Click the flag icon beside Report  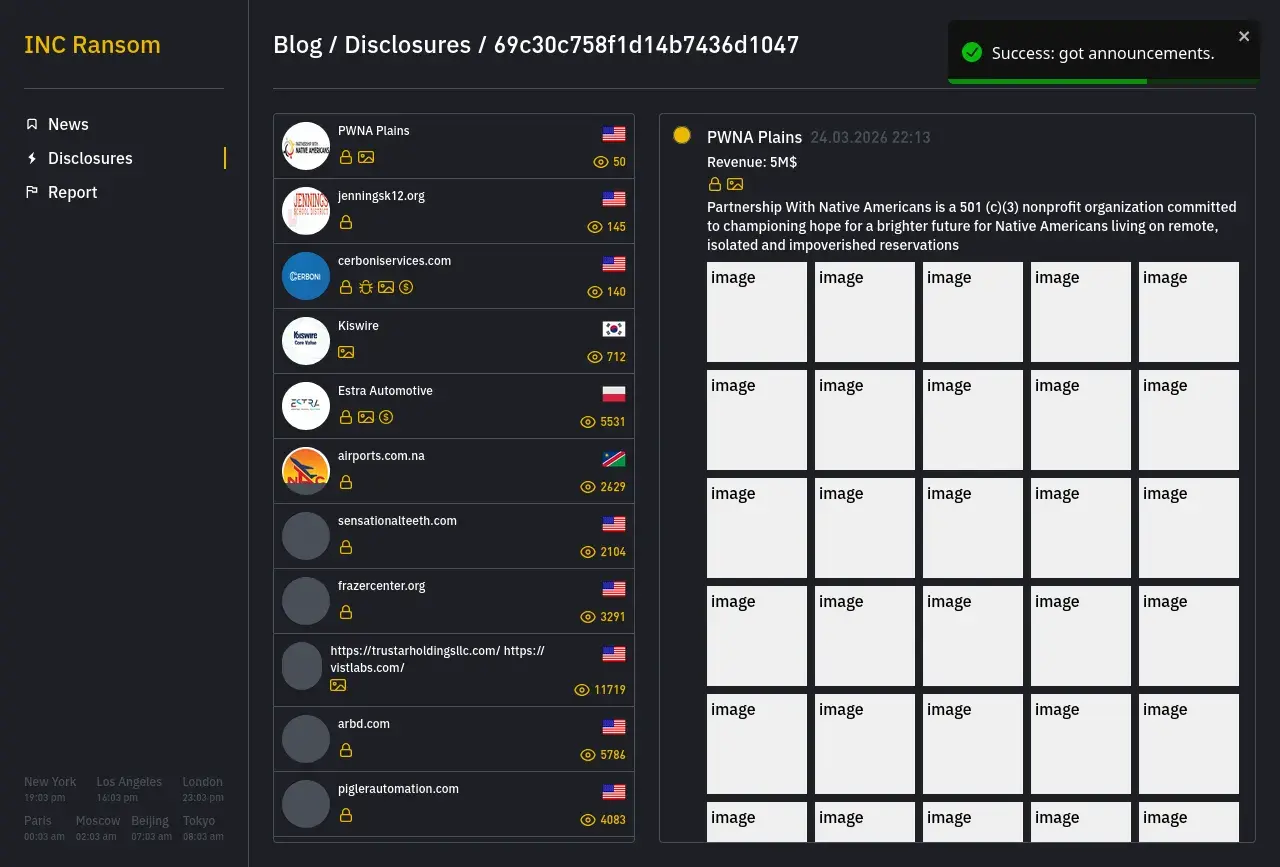coord(32,192)
